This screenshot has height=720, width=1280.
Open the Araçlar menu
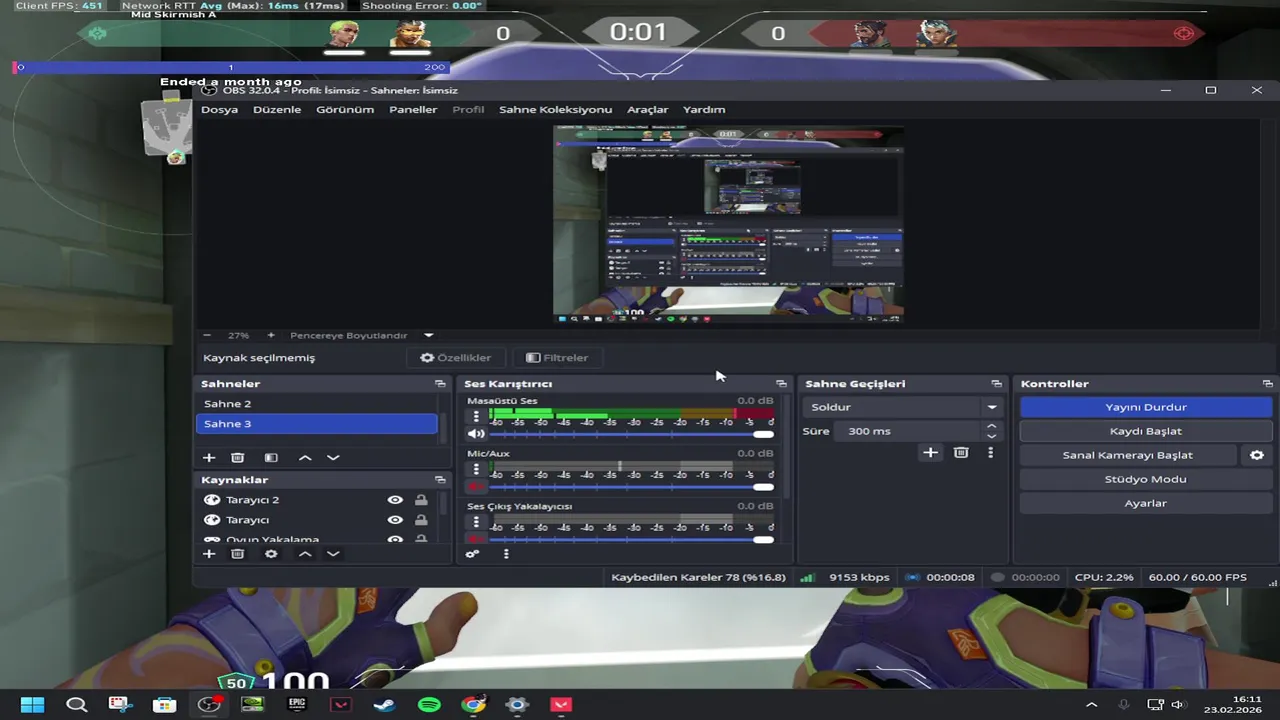[647, 109]
